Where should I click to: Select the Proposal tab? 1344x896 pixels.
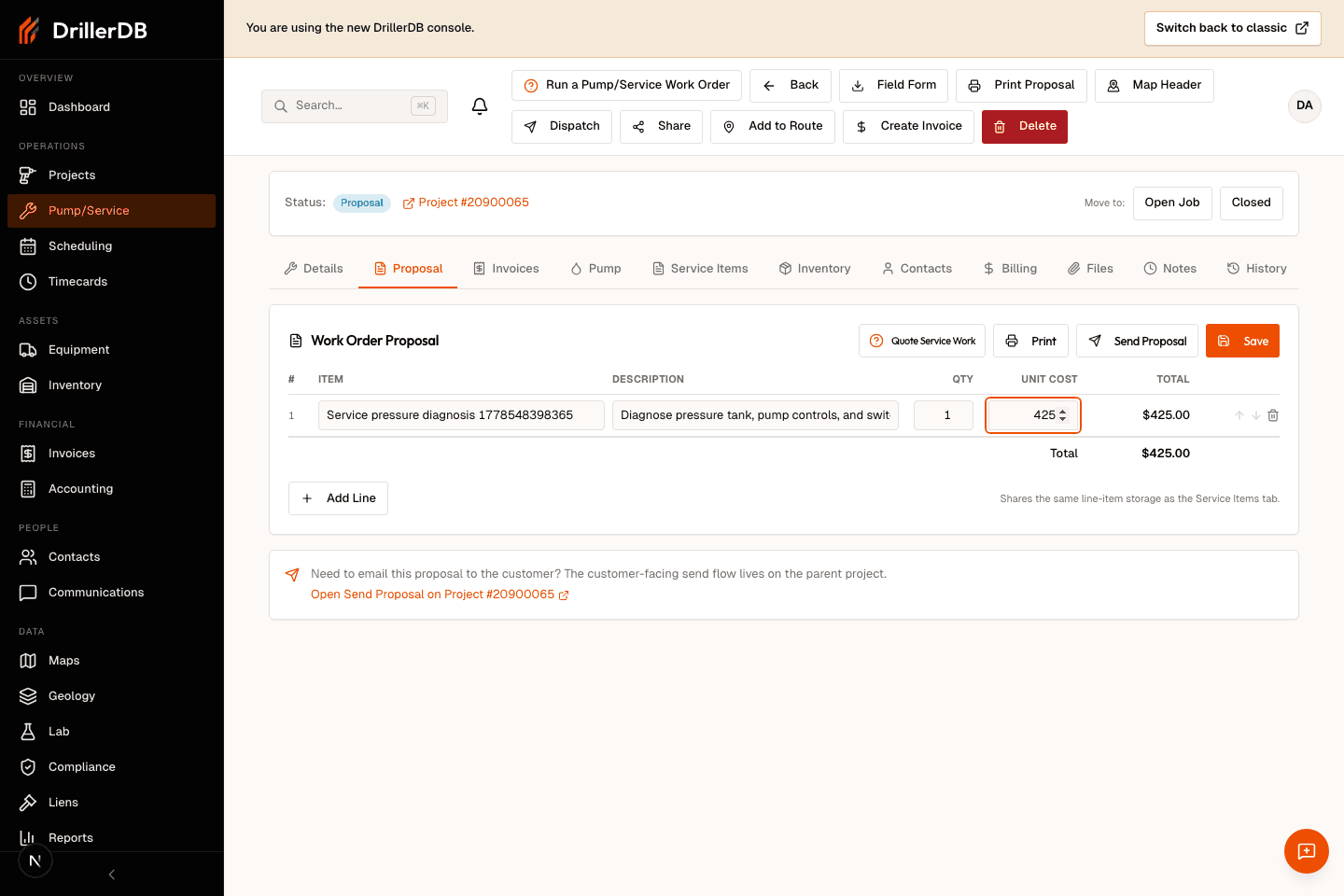click(408, 269)
